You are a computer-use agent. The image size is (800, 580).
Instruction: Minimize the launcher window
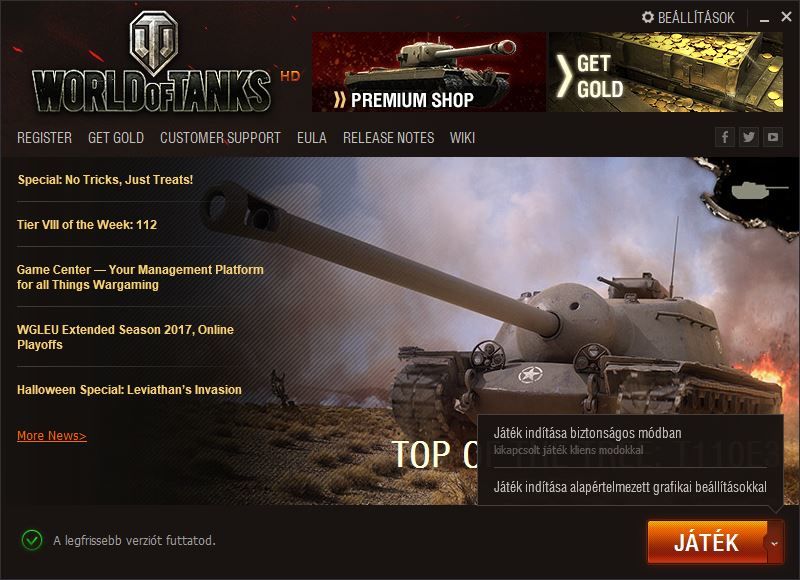tap(764, 18)
